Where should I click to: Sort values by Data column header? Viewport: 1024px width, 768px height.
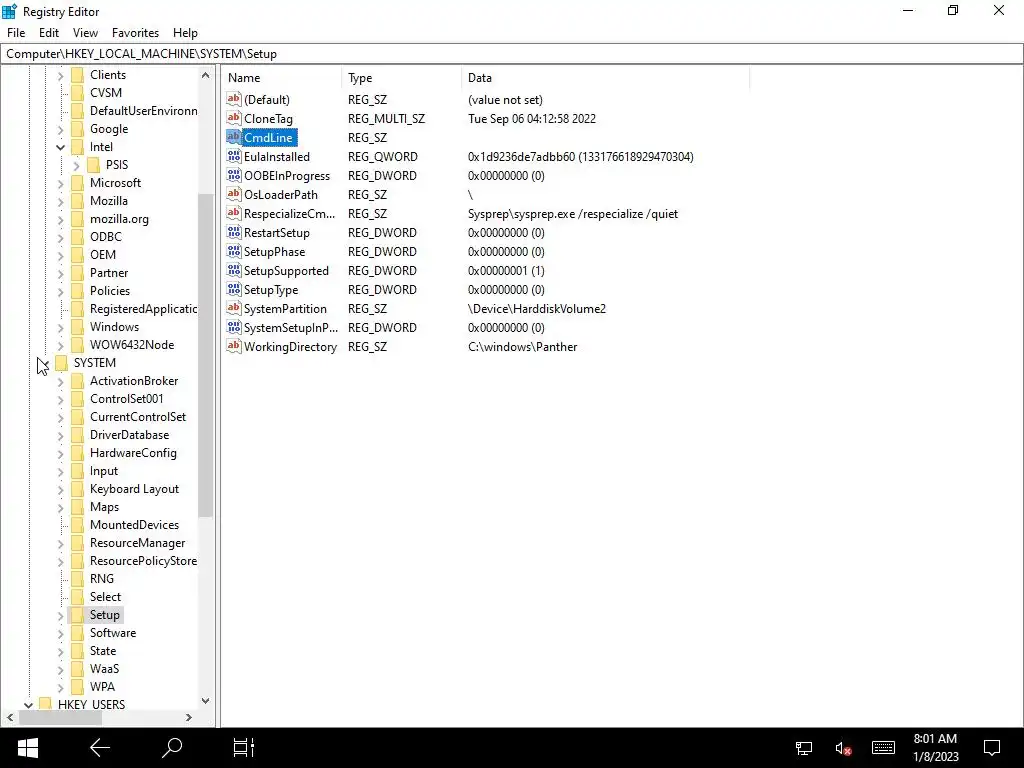605,78
